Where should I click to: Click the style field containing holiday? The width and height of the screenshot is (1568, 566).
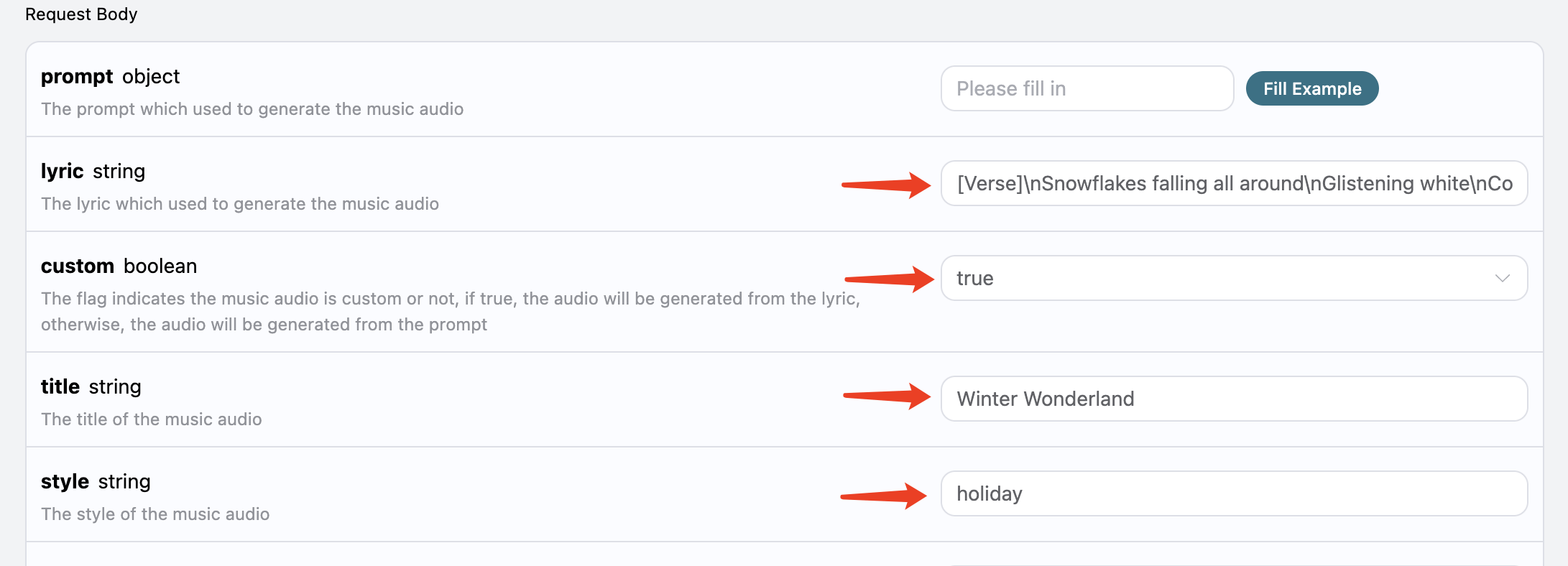[x=1234, y=493]
